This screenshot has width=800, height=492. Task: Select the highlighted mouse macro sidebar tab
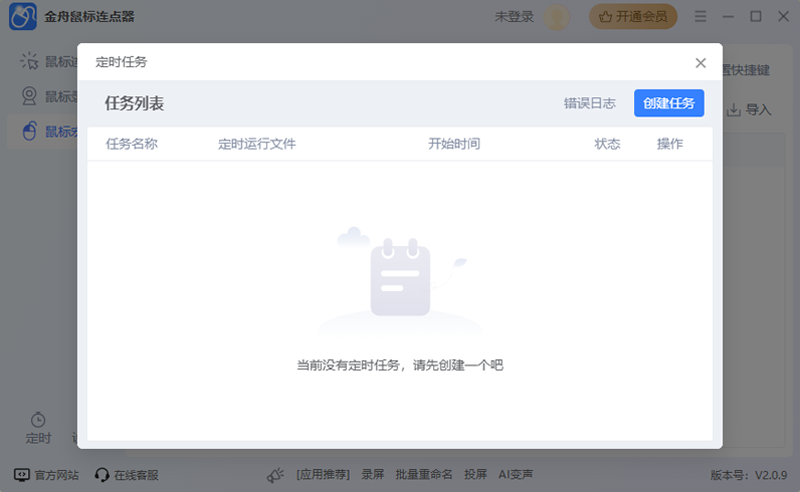[30, 131]
